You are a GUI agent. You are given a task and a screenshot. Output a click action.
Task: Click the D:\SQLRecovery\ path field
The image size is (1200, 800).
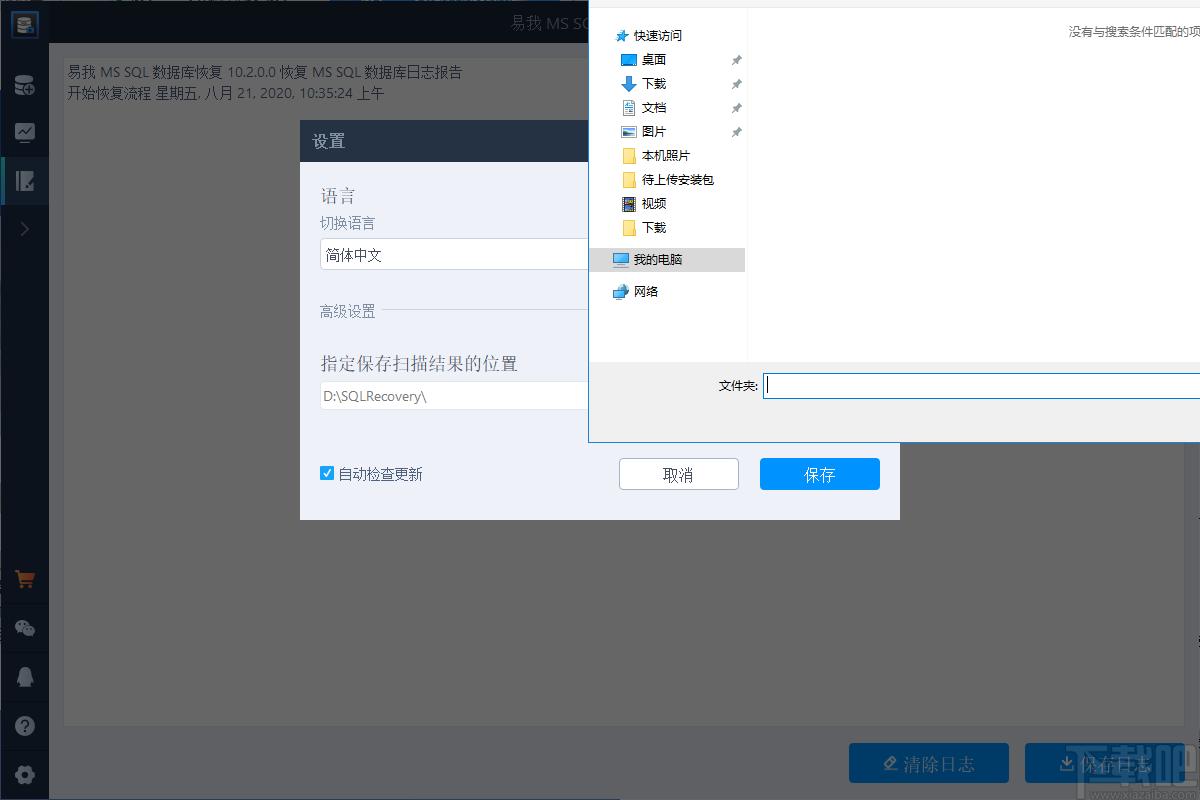pyautogui.click(x=454, y=396)
